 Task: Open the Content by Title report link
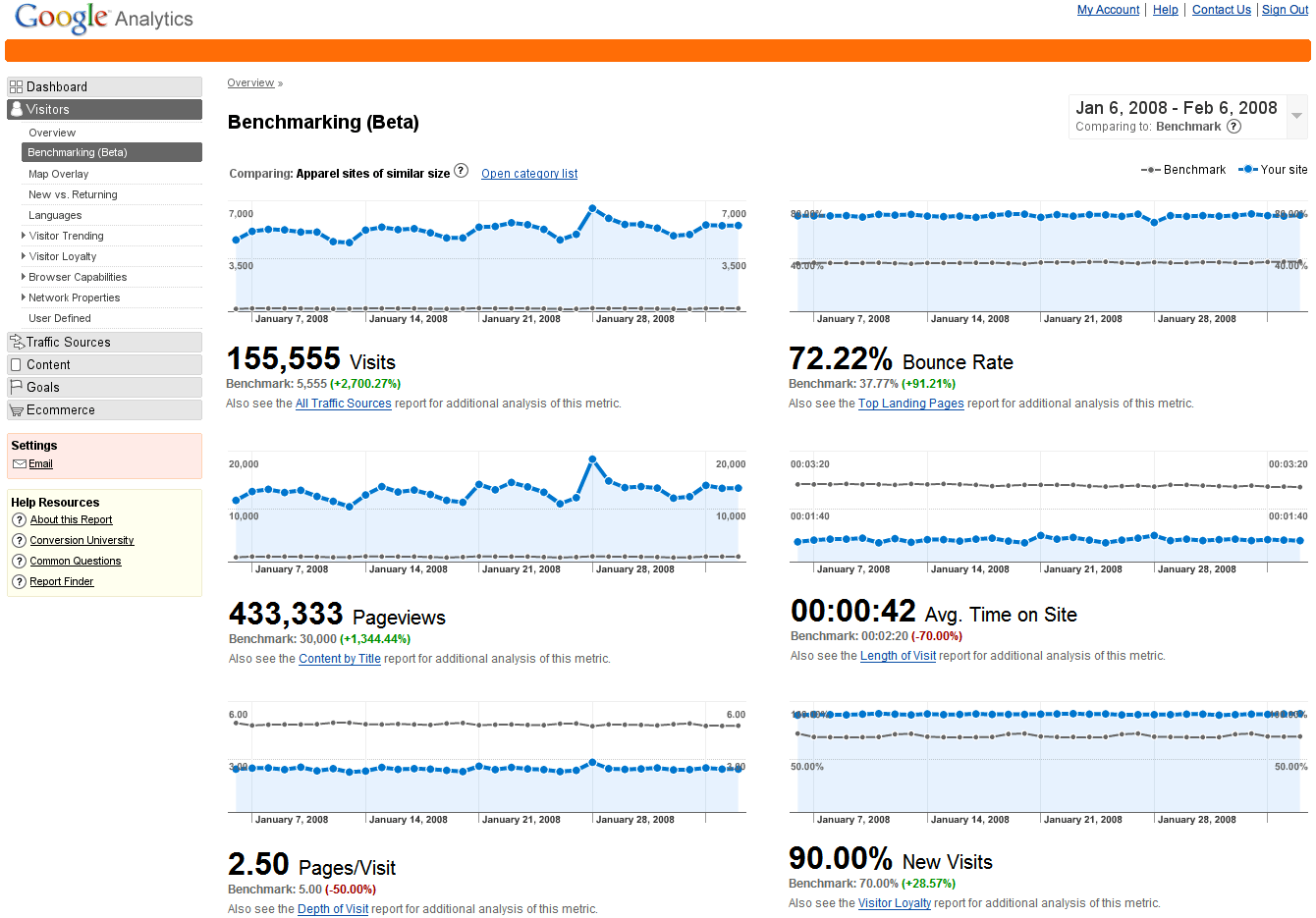click(340, 659)
